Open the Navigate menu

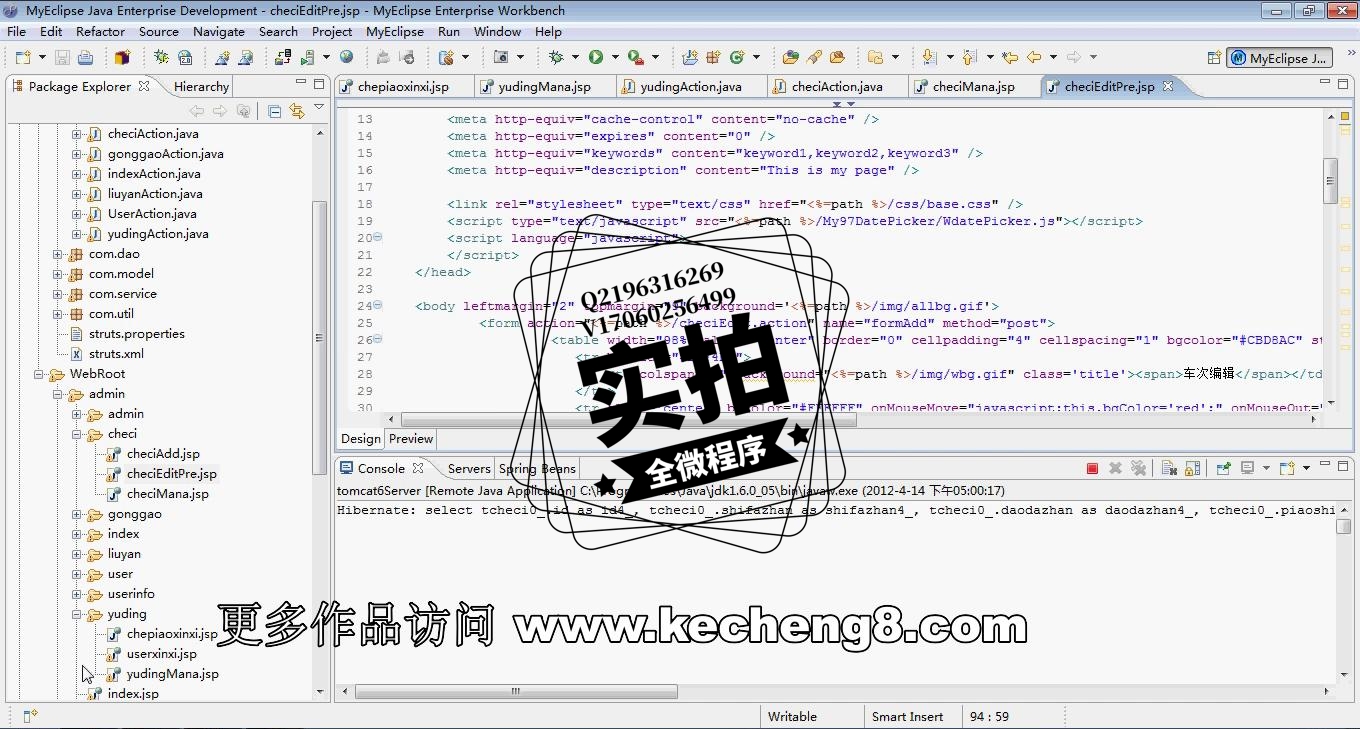point(219,31)
